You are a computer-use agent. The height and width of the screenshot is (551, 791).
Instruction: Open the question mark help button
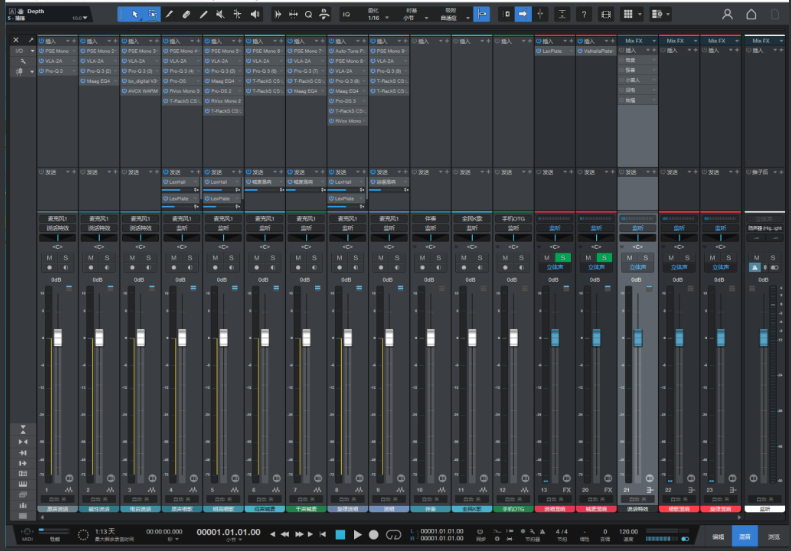point(584,15)
